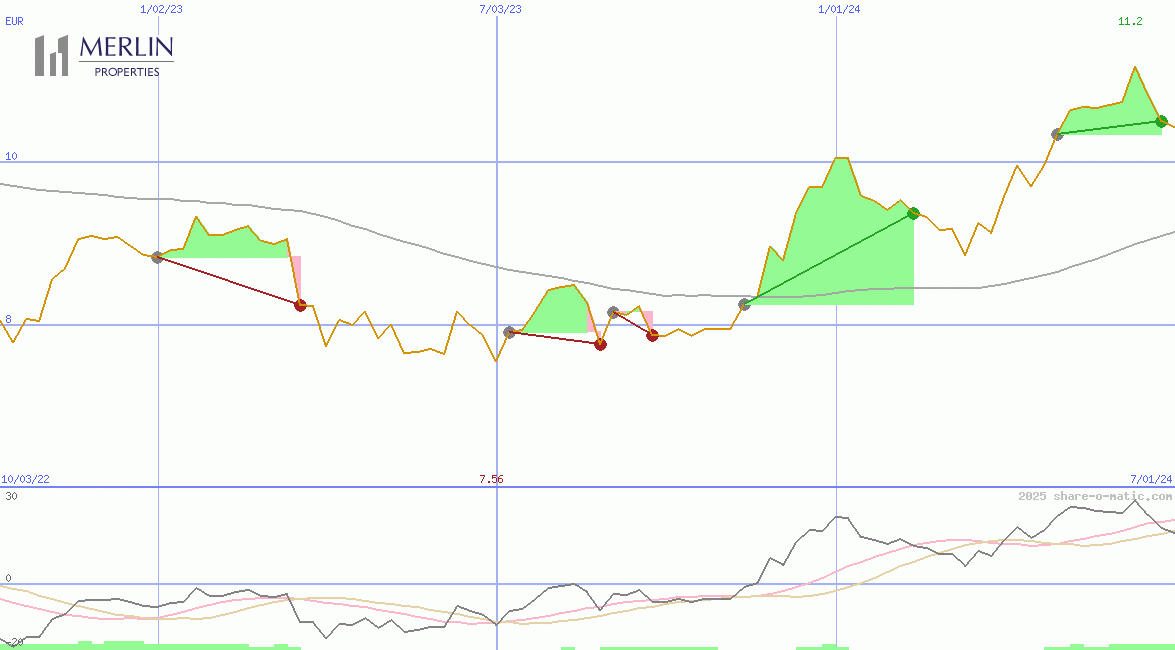The image size is (1175, 650).
Task: Select the 7/01/24 end date label
Action: coord(1151,479)
